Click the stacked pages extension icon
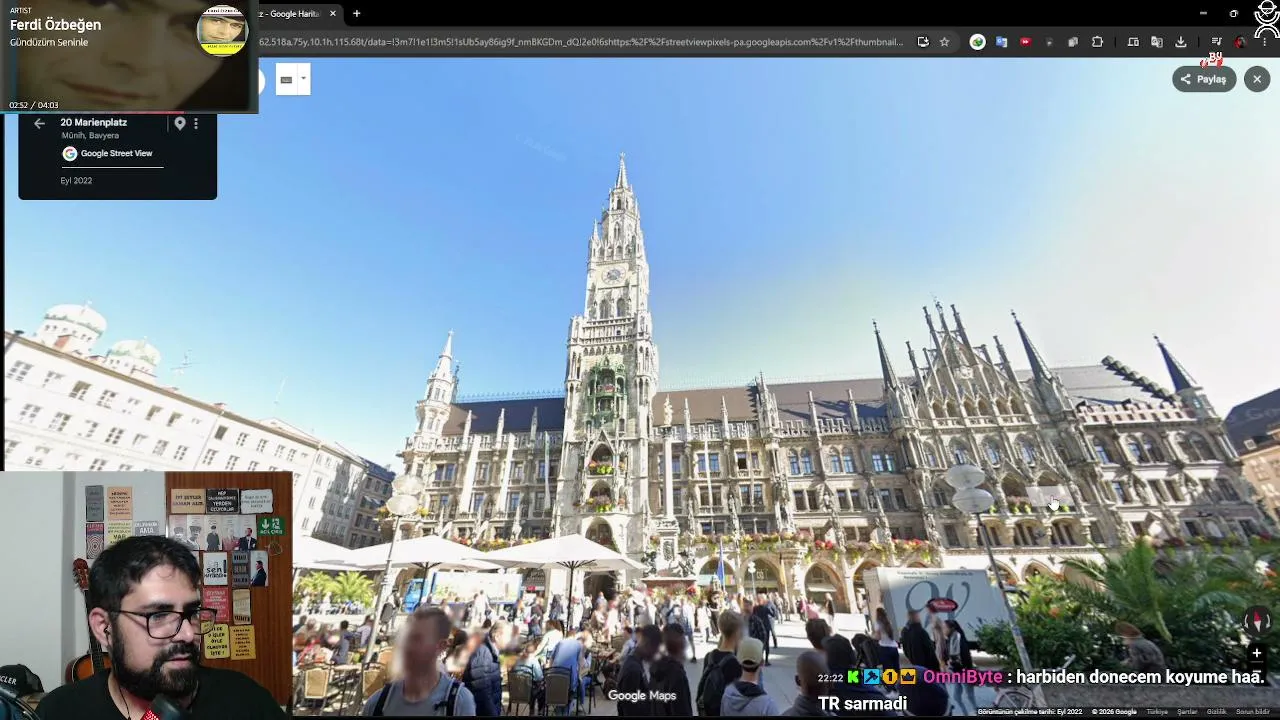The height and width of the screenshot is (720, 1280). point(1073,42)
